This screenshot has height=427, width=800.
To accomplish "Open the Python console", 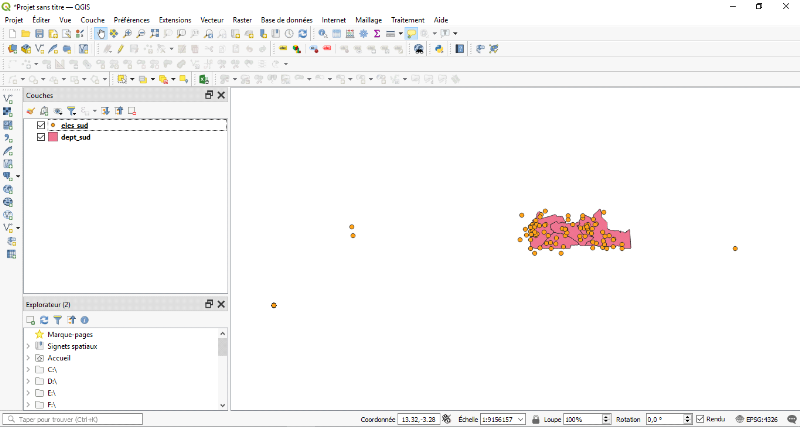I will 439,48.
